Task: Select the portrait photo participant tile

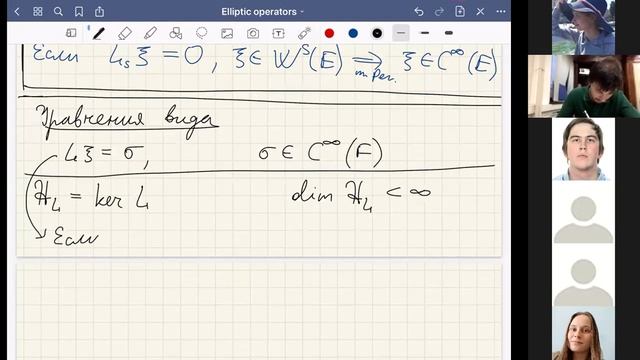Action: (584, 149)
